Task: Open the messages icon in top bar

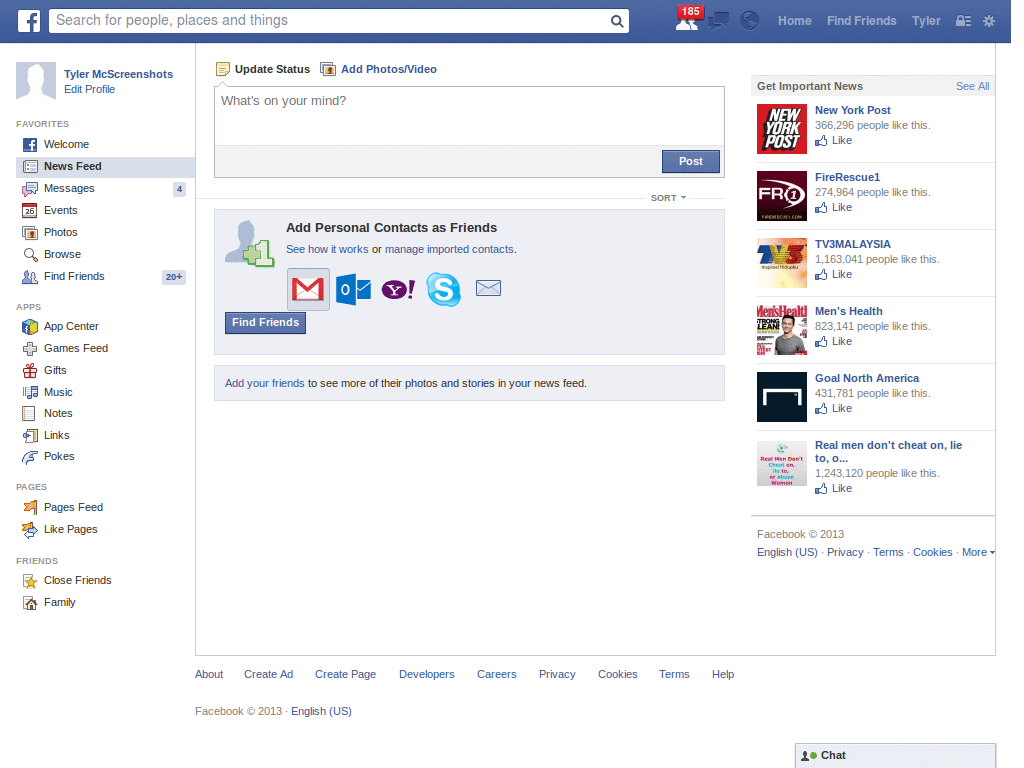Action: [x=718, y=21]
